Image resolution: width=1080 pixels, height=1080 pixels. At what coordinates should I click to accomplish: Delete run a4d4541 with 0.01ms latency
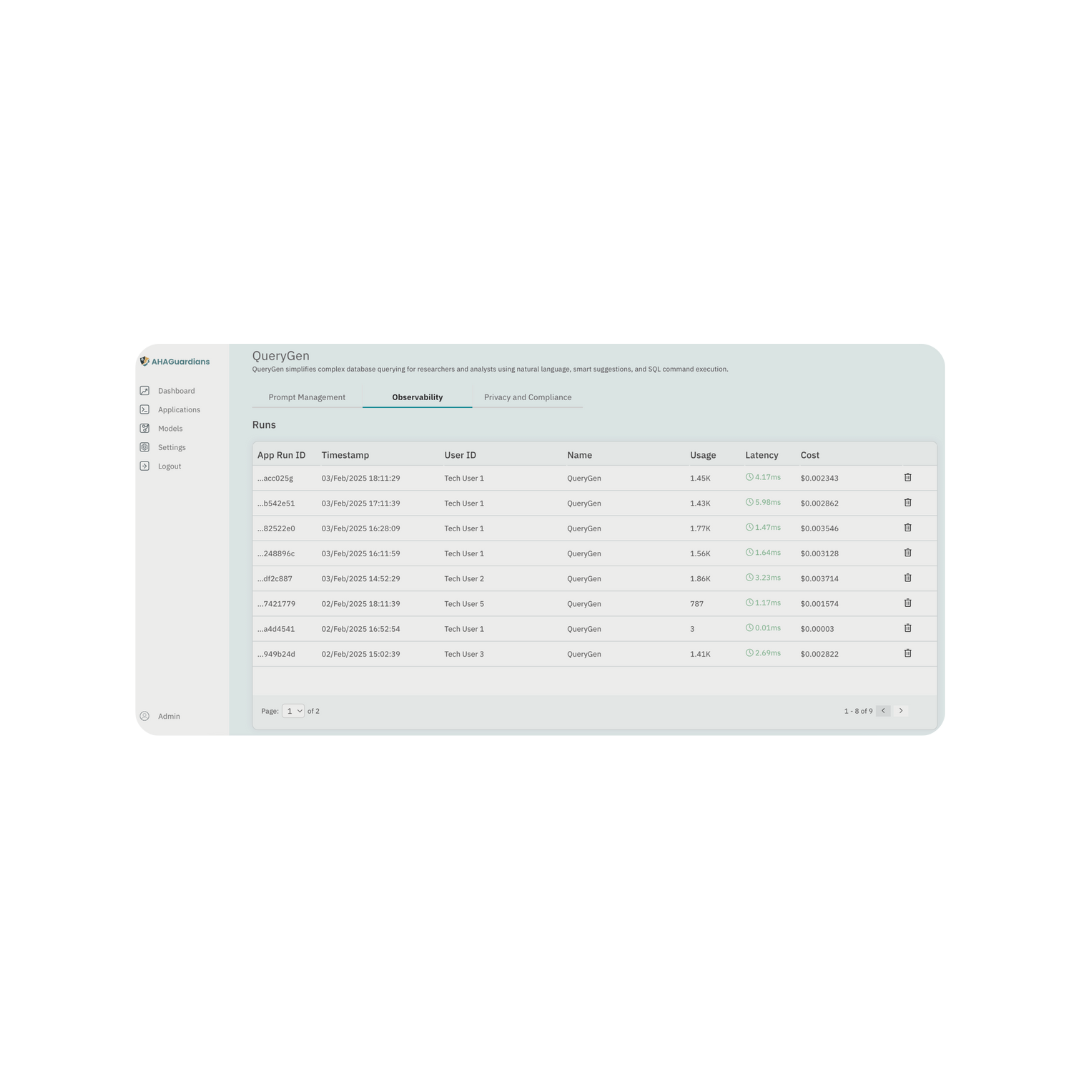[907, 628]
